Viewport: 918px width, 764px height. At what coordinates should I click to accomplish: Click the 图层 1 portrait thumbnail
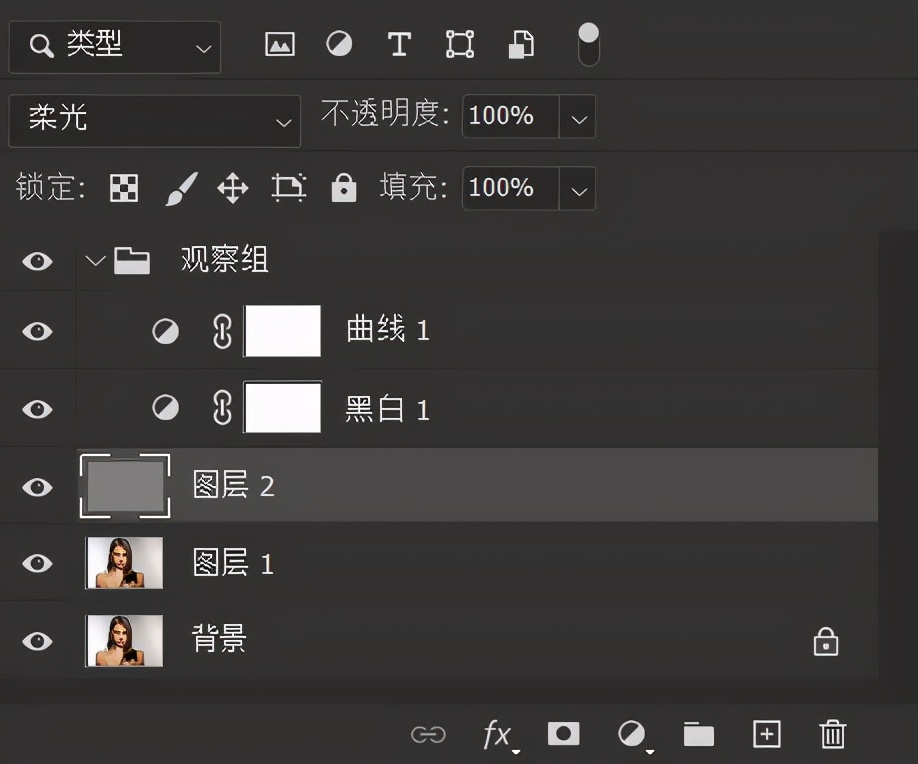click(x=125, y=563)
